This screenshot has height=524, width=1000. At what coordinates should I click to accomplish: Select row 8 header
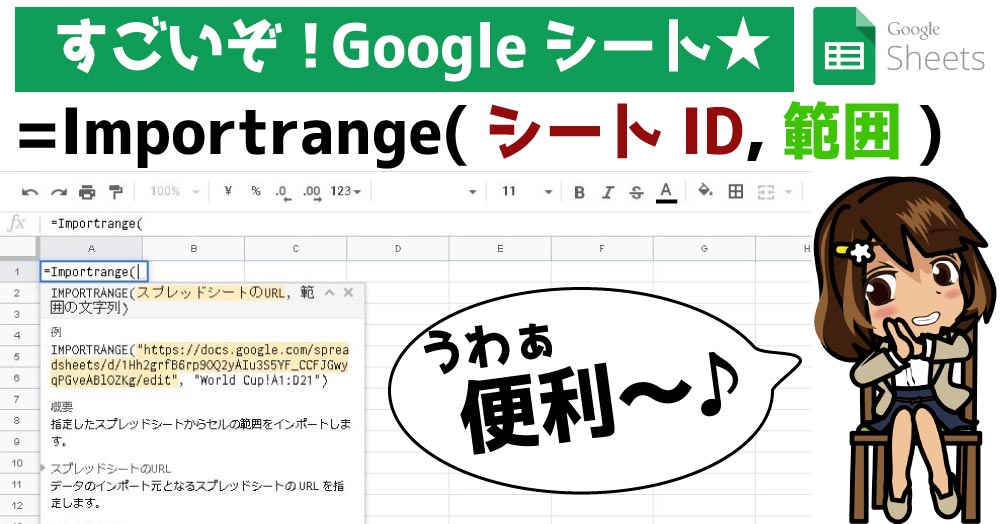[x=17, y=421]
